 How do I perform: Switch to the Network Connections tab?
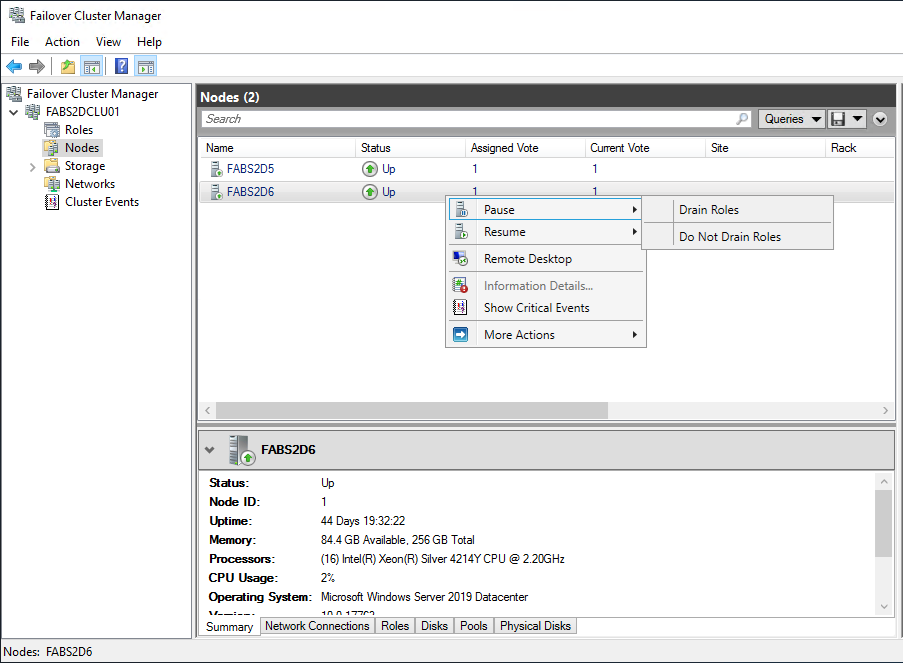point(317,626)
